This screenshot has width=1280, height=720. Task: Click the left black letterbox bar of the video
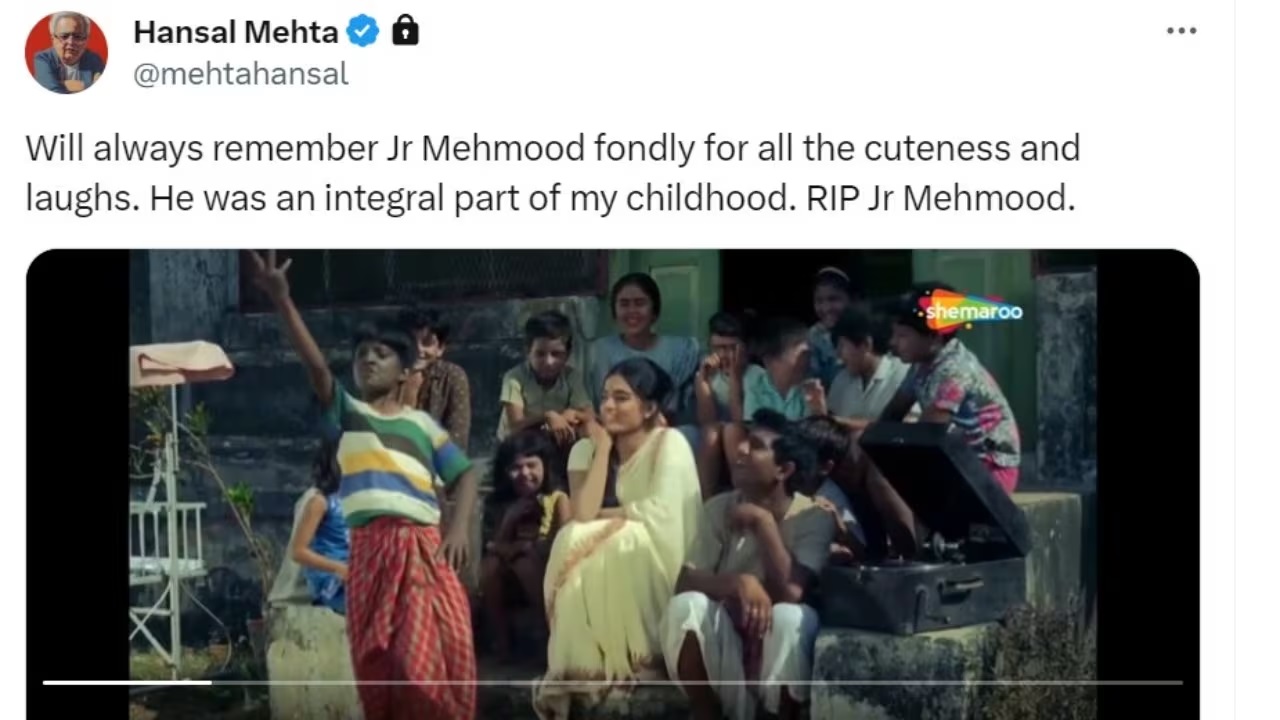coord(77,470)
